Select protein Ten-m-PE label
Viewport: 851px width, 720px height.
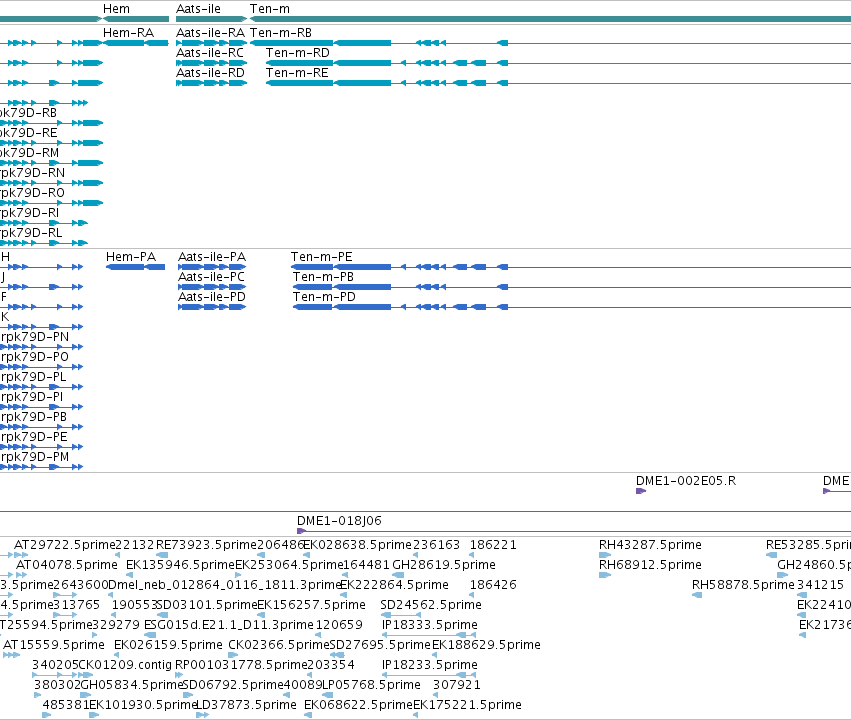point(321,257)
